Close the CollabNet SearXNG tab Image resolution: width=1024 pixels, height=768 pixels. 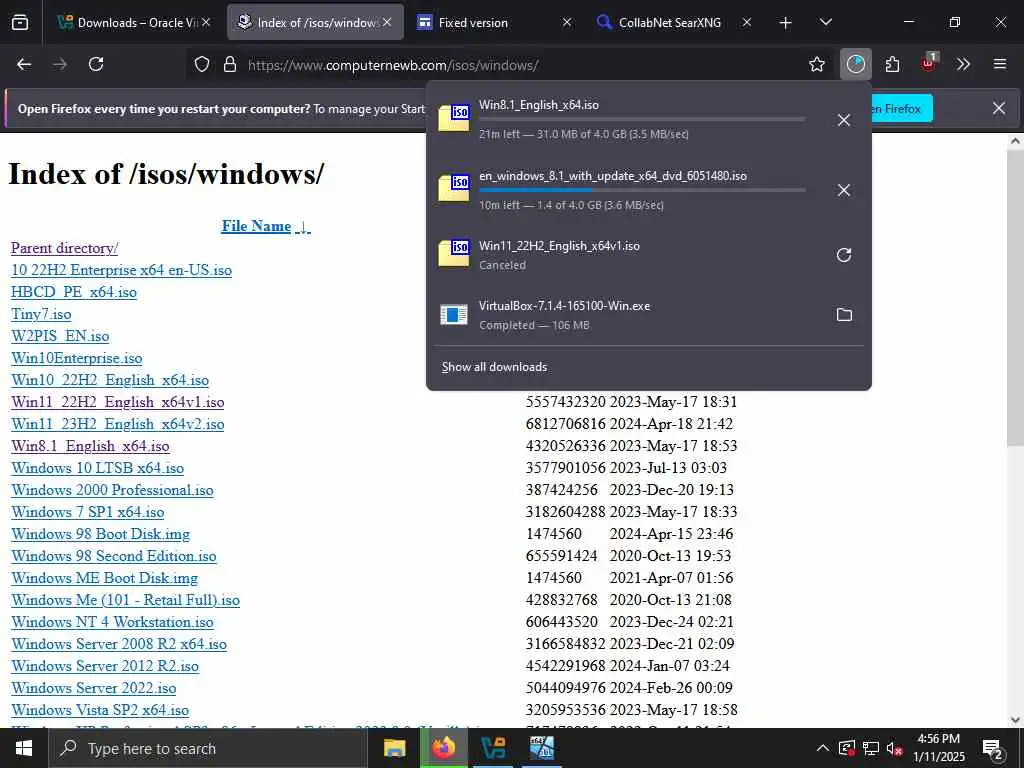[x=746, y=22]
